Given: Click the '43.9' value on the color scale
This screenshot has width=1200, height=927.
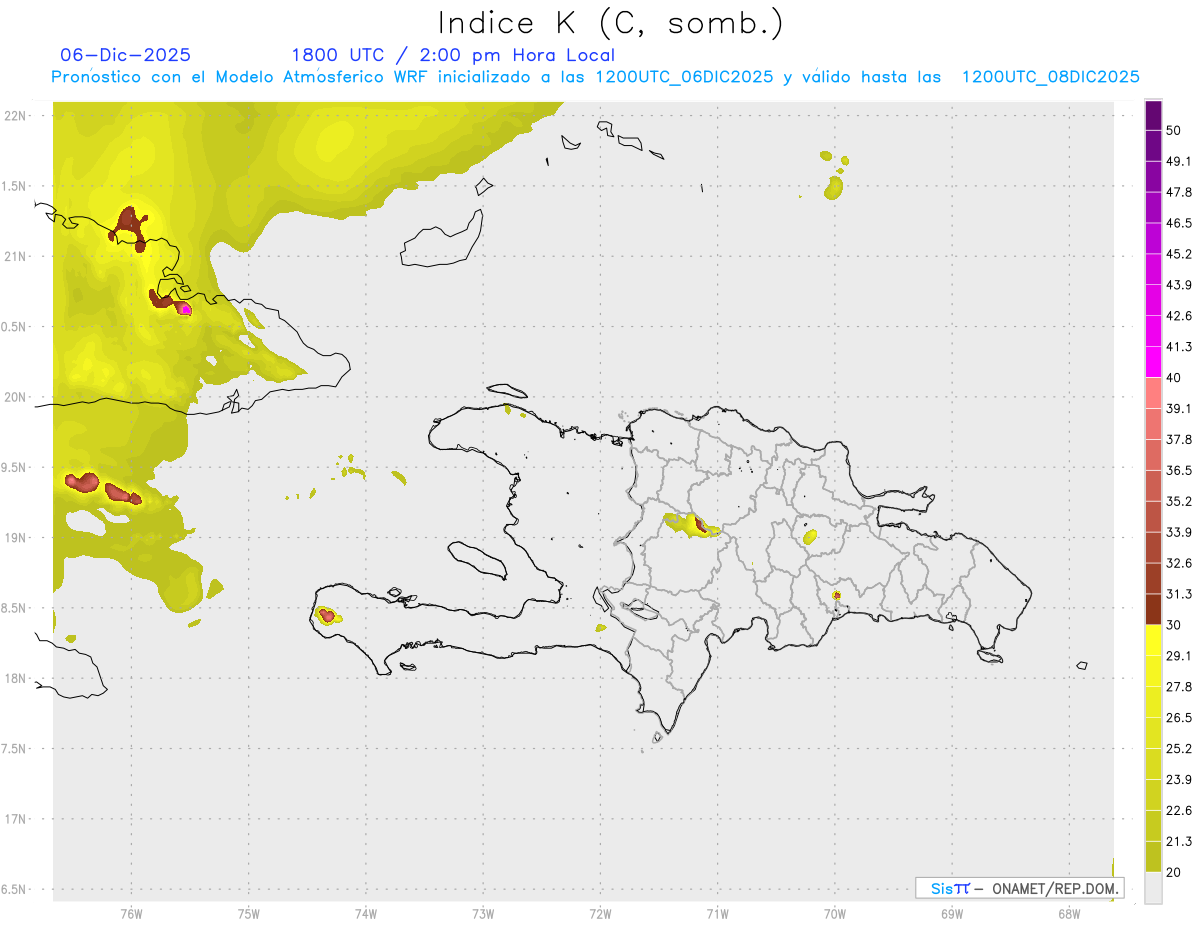Looking at the screenshot, I should pyautogui.click(x=1179, y=285).
